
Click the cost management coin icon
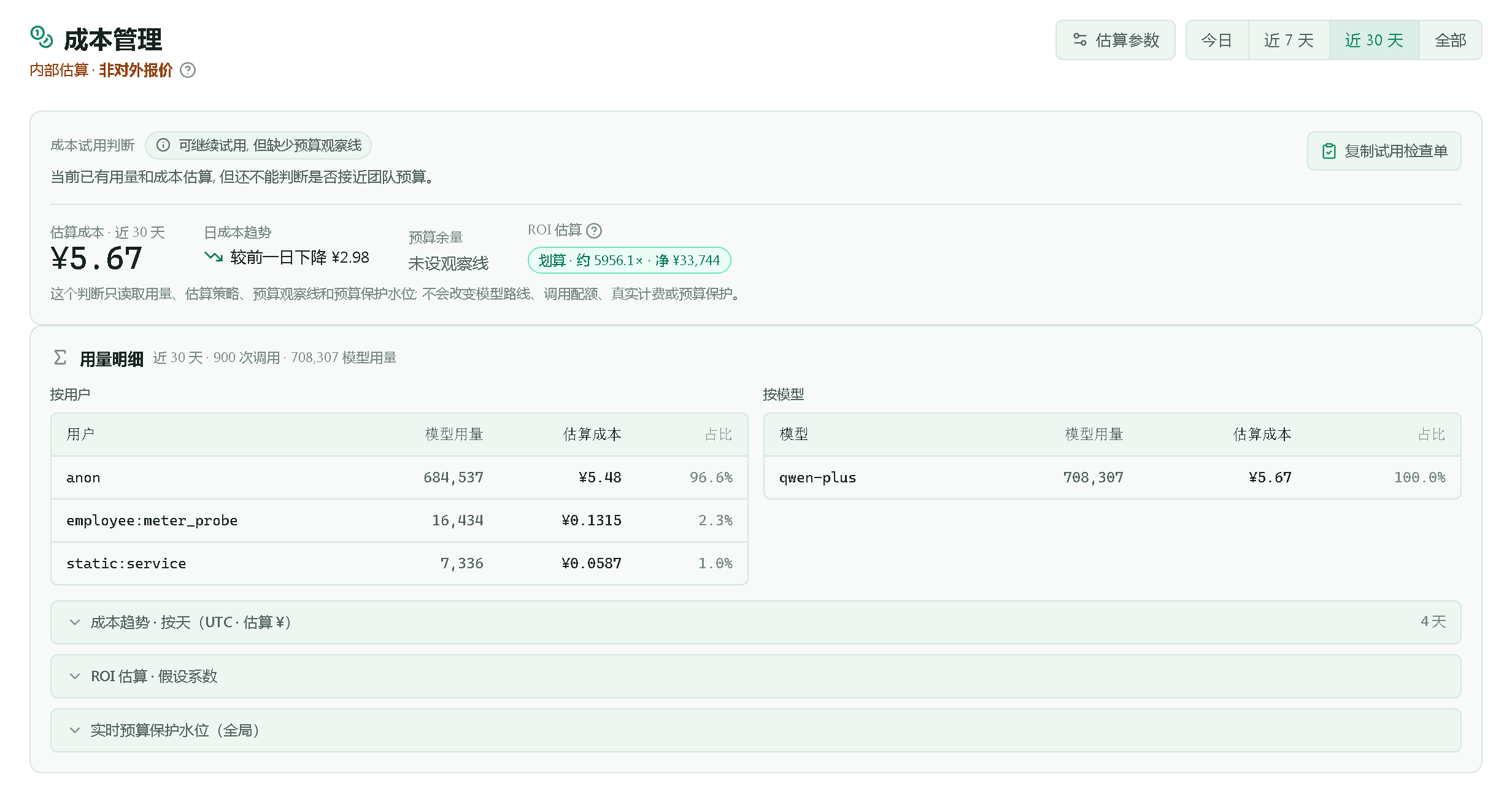pyautogui.click(x=42, y=37)
